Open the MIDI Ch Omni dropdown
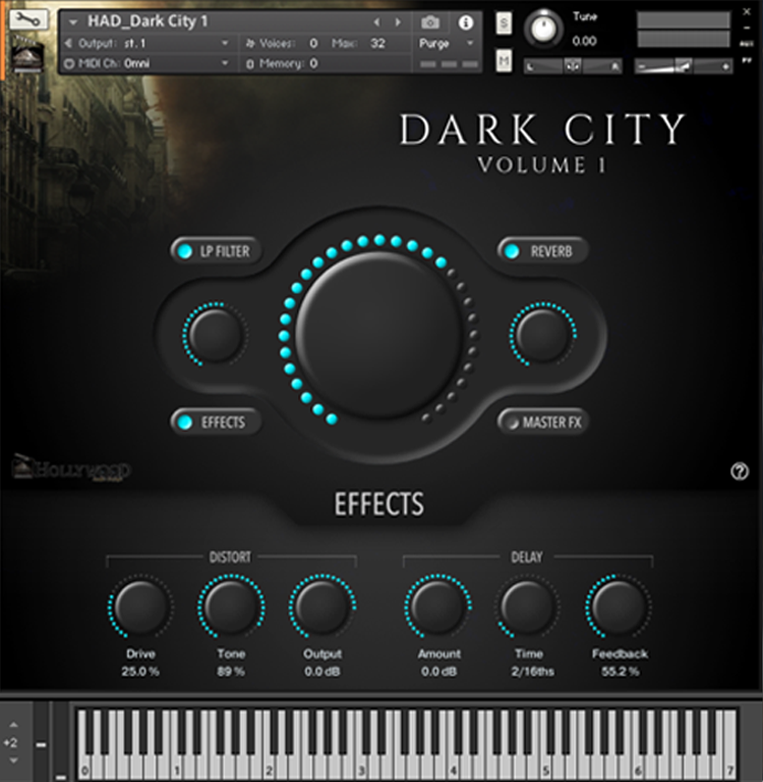 coord(149,64)
